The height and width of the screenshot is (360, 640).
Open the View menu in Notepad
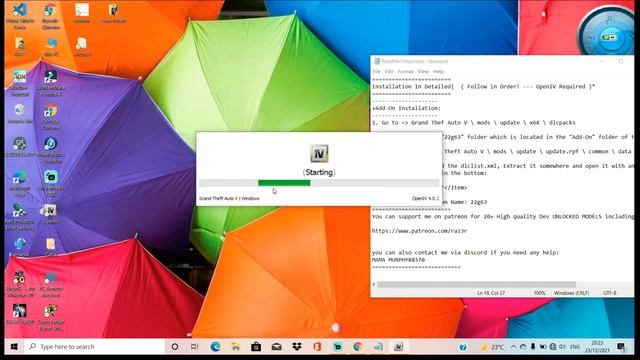[x=423, y=71]
